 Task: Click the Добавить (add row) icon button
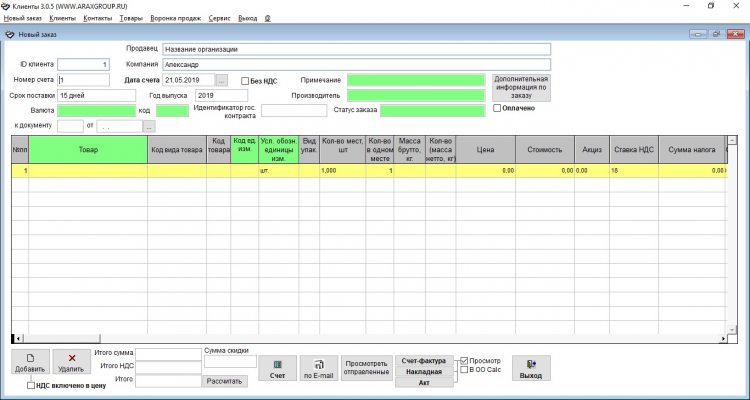pos(29,362)
